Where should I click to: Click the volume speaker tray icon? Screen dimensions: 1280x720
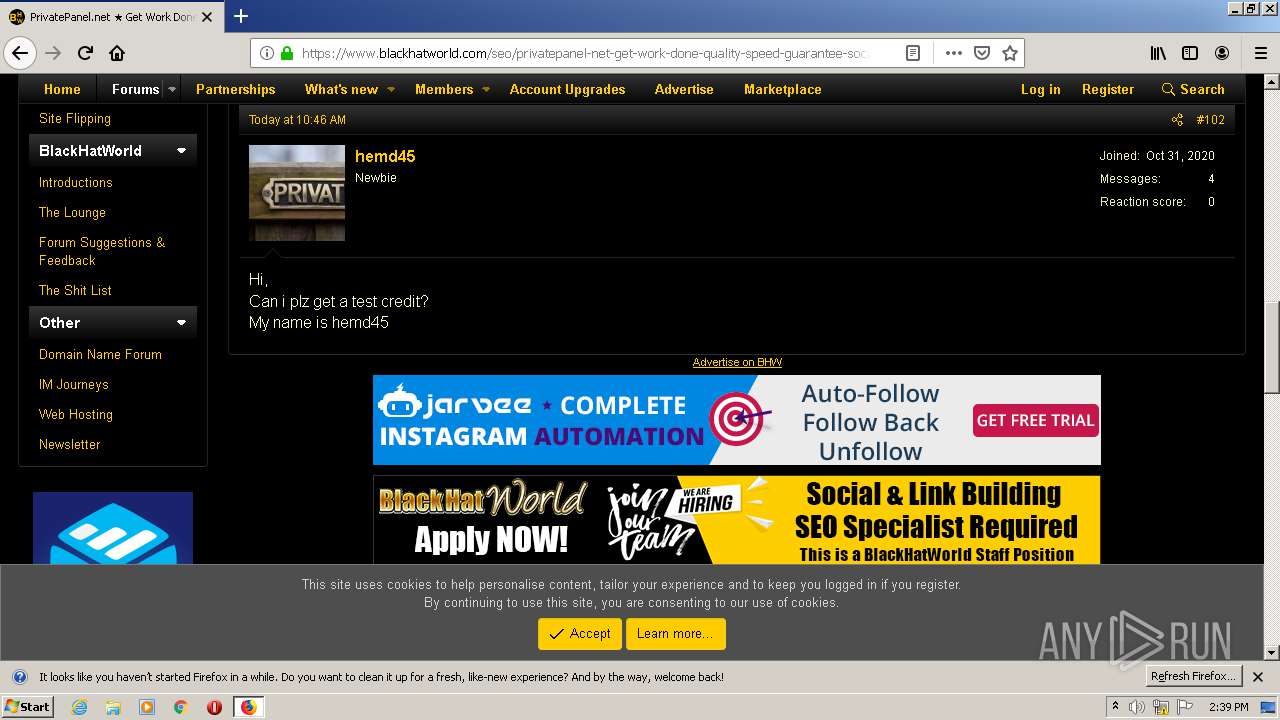click(1137, 707)
